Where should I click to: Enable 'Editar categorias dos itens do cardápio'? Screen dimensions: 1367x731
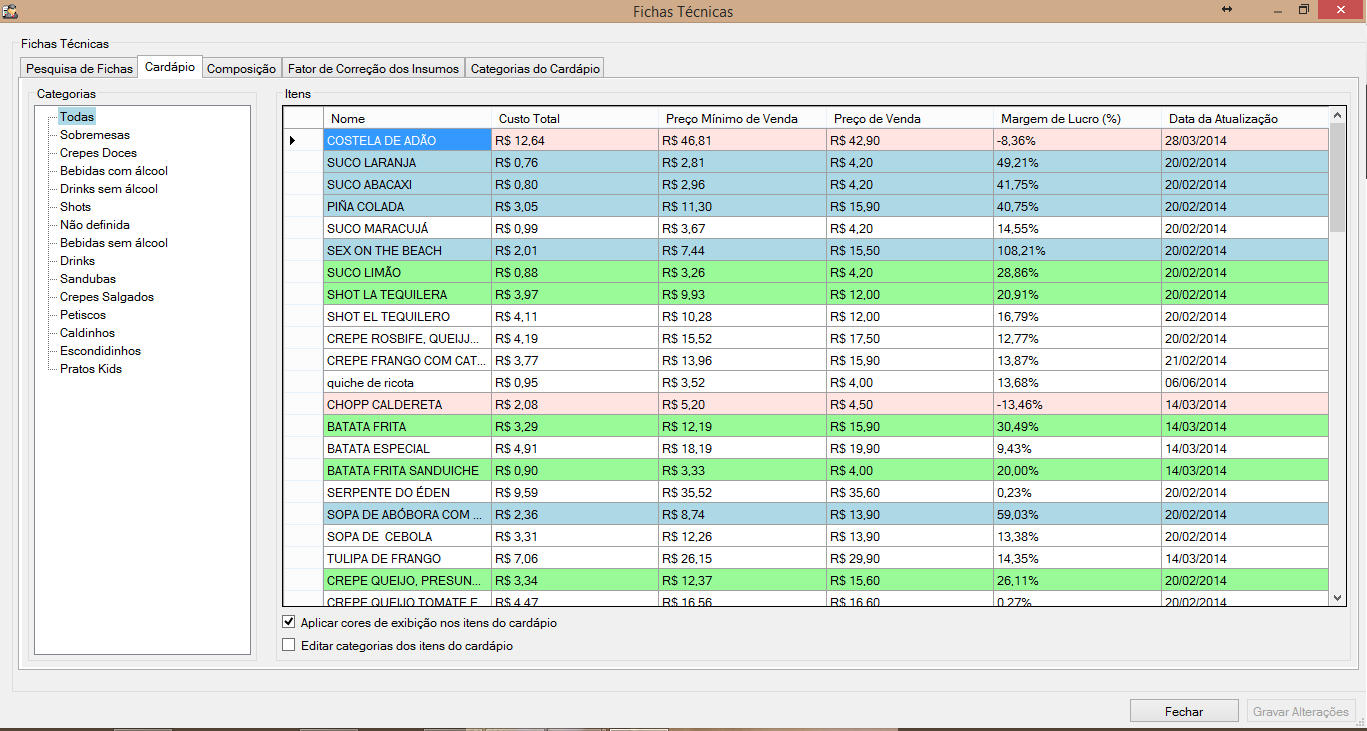(289, 646)
